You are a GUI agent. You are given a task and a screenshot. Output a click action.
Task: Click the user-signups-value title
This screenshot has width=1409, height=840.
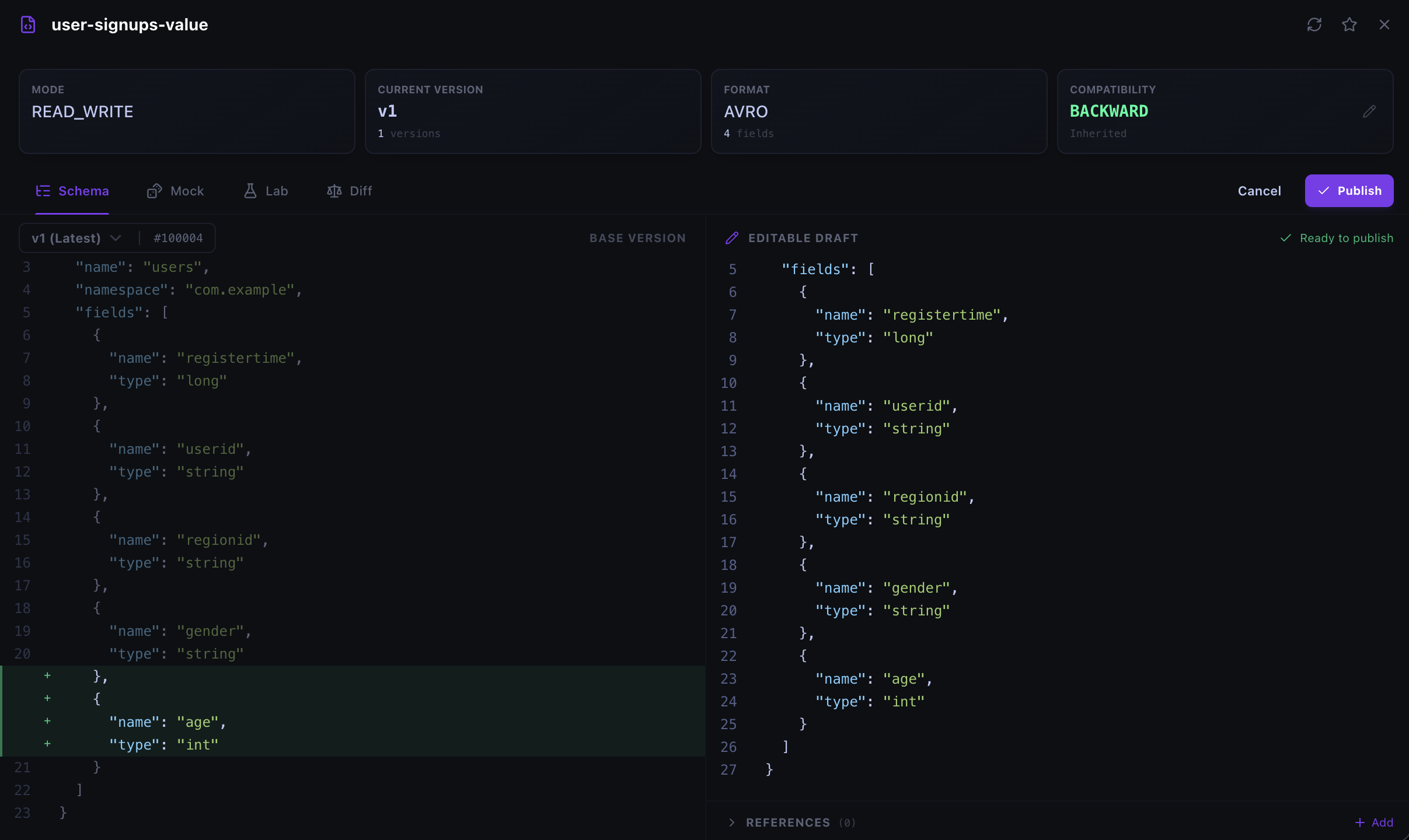pyautogui.click(x=130, y=24)
